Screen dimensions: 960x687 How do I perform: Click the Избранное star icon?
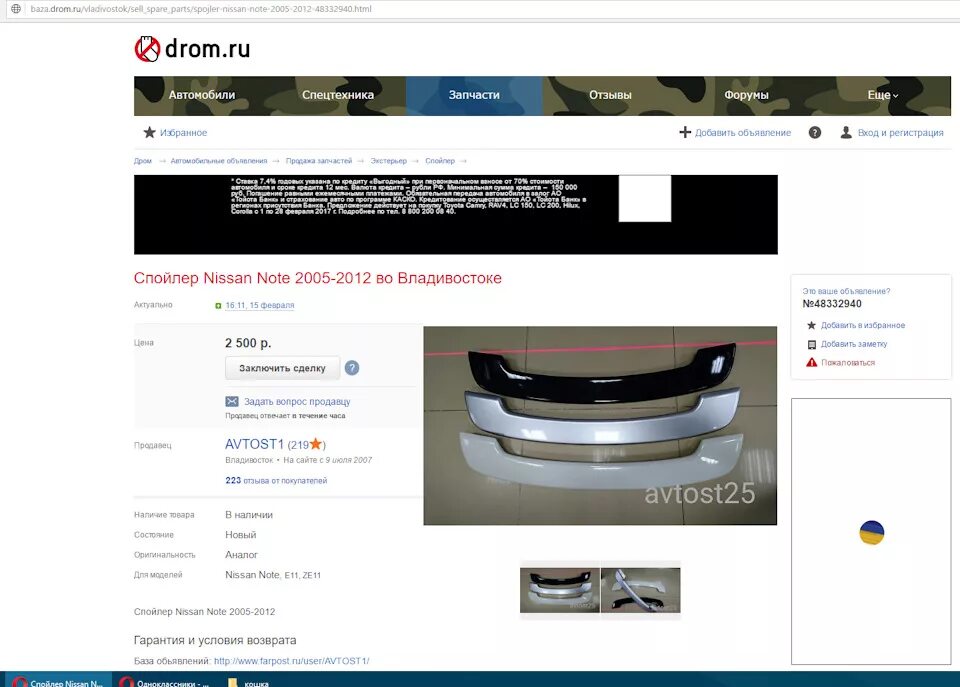[x=149, y=132]
